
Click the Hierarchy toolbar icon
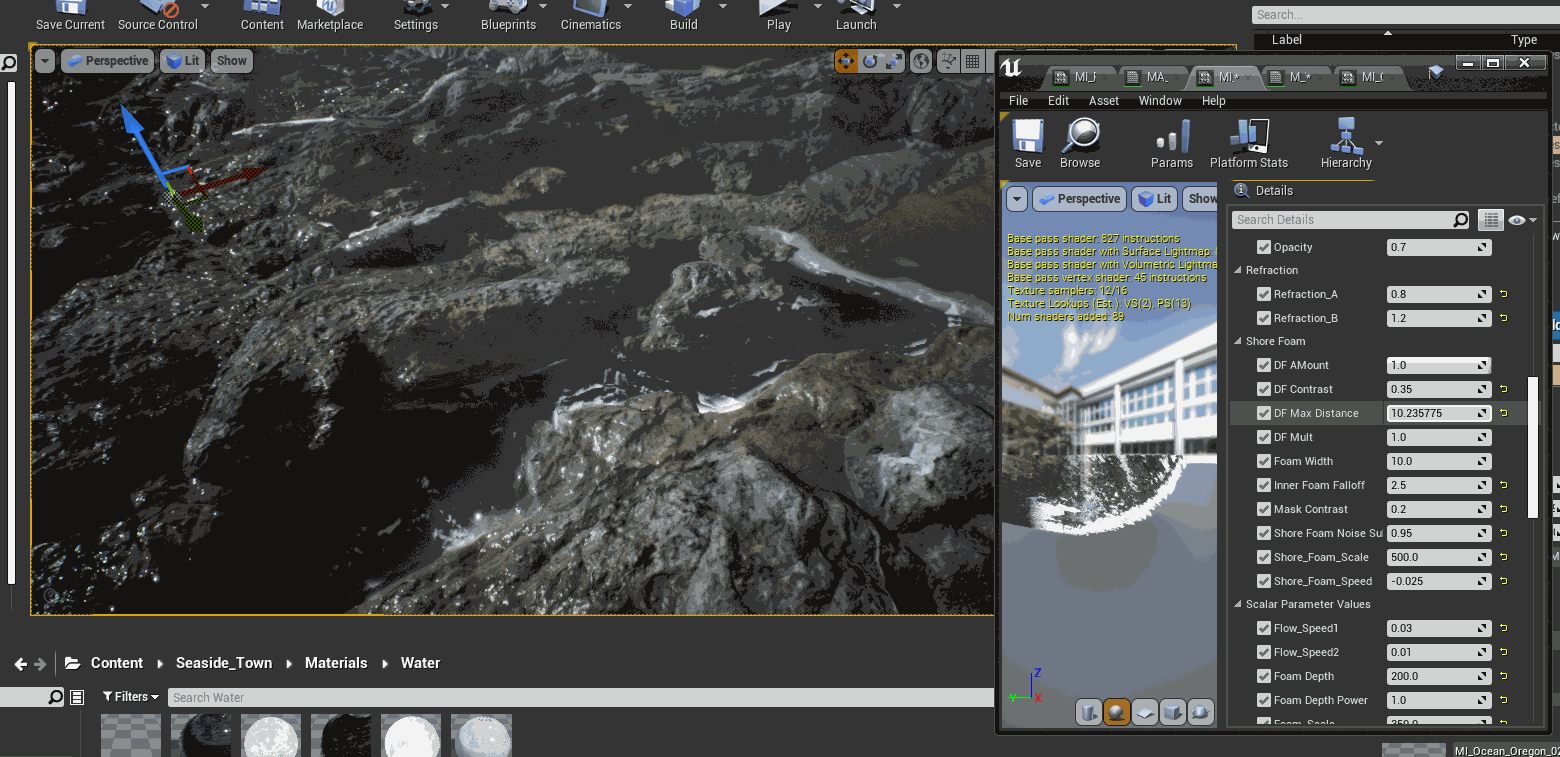click(x=1346, y=144)
